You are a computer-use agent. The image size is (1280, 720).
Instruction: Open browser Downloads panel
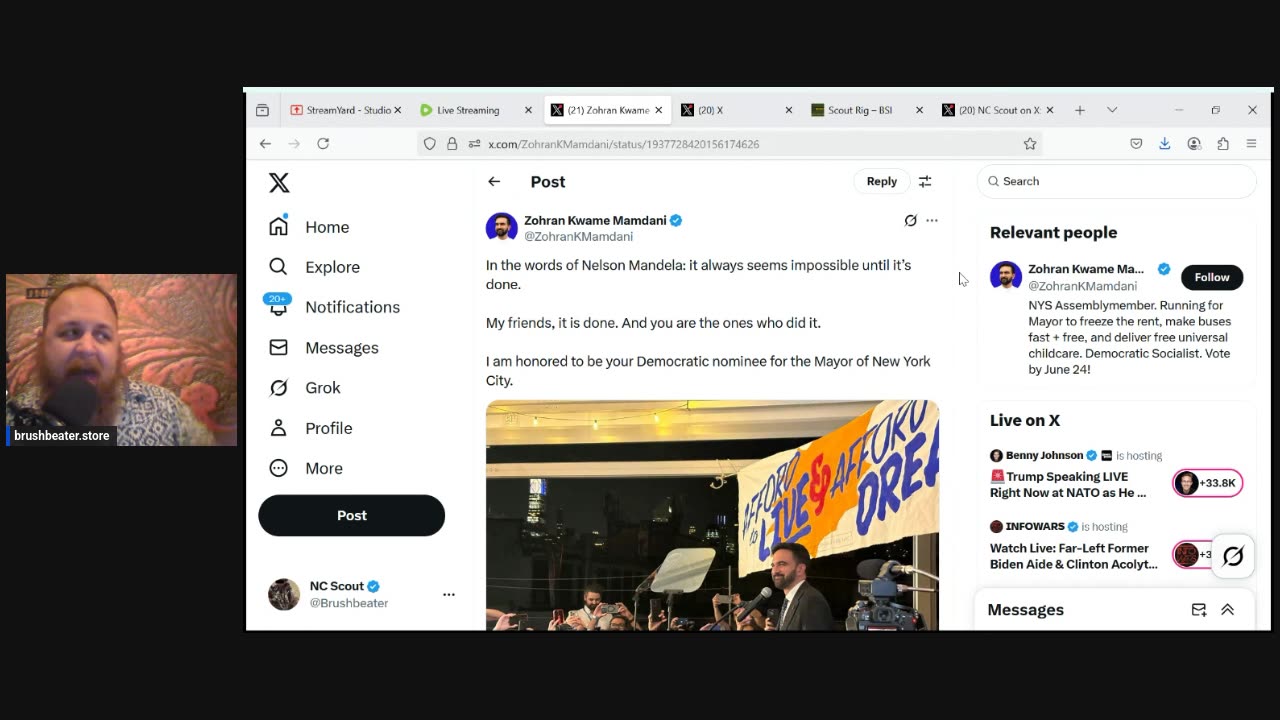(x=1165, y=144)
